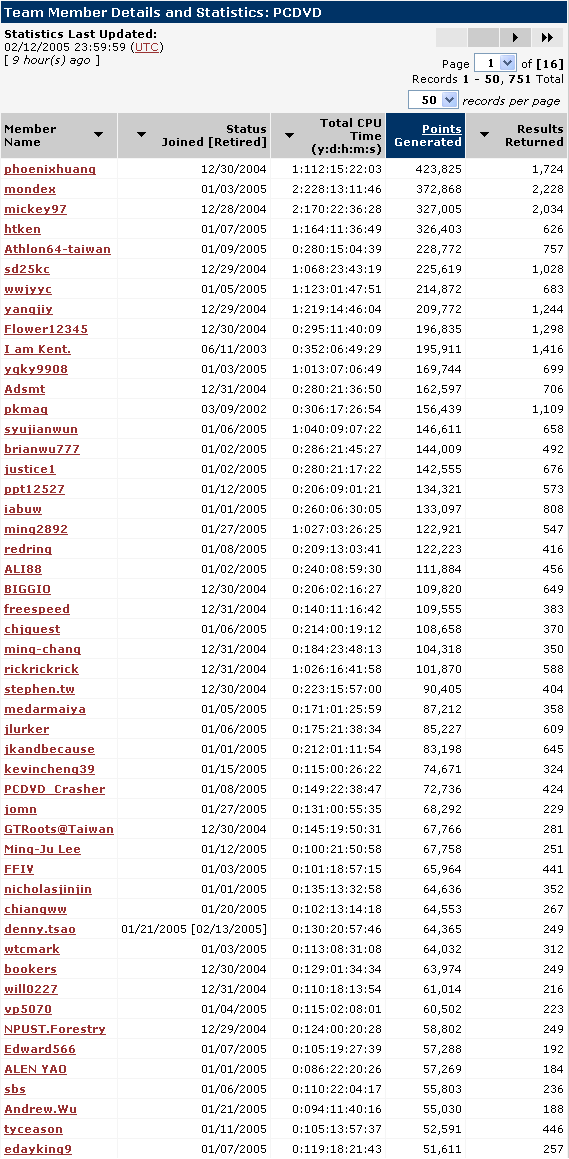Sort by Member Name arrow icon
The width and height of the screenshot is (569, 1159).
(98, 135)
